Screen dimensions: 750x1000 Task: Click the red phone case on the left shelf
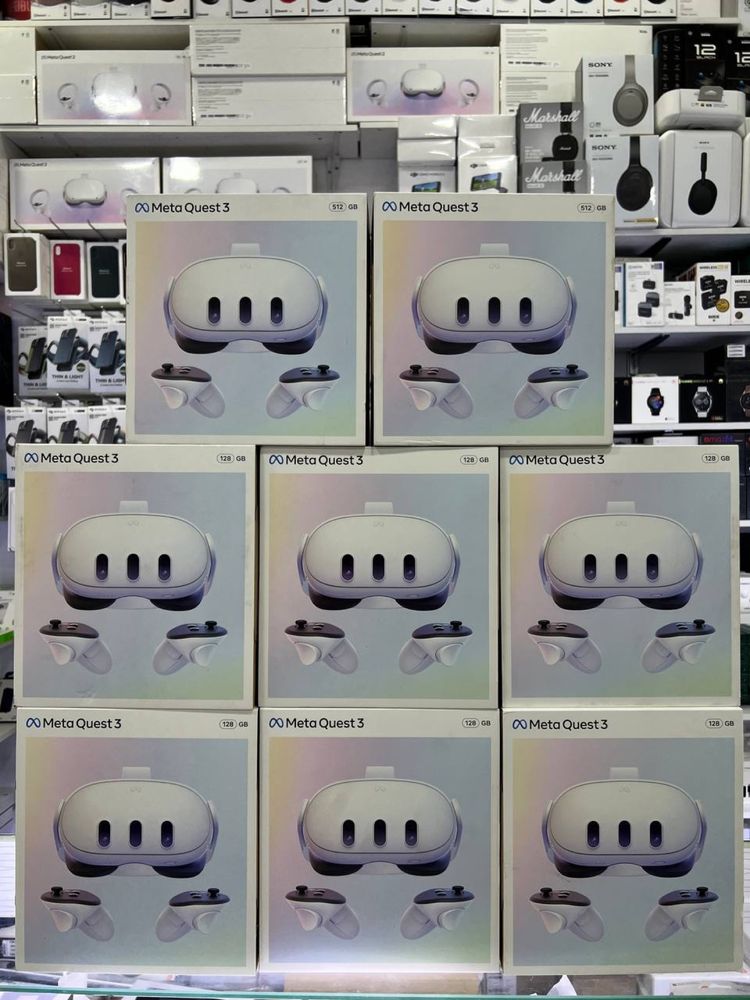68,269
